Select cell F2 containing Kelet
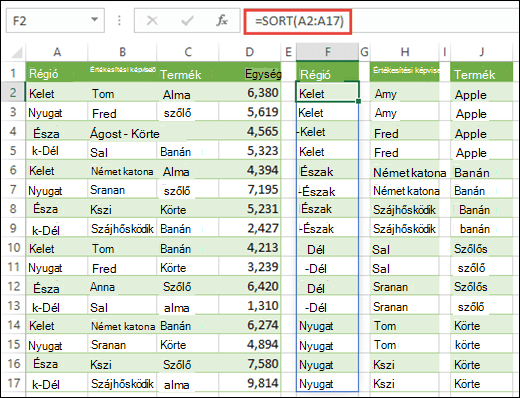520x398 pixels. pyautogui.click(x=327, y=92)
